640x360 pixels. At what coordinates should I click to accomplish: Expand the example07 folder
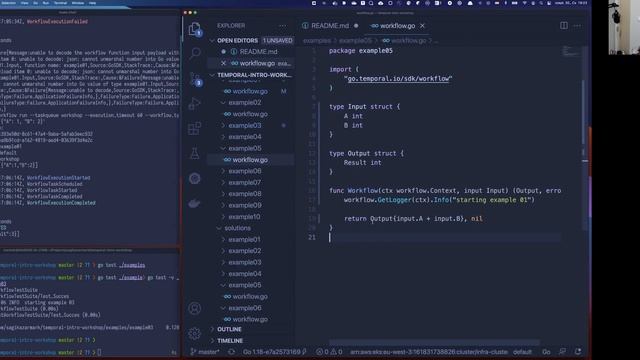244,182
